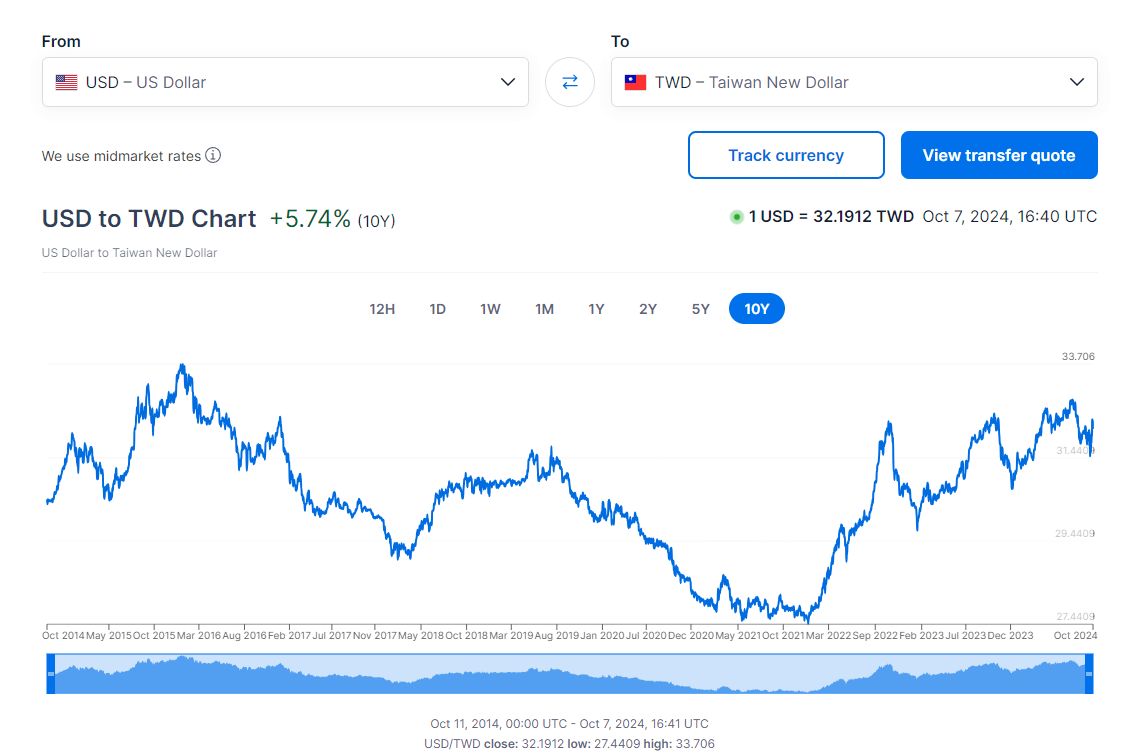Click the View transfer quote button
The height and width of the screenshot is (756, 1124).
point(999,155)
